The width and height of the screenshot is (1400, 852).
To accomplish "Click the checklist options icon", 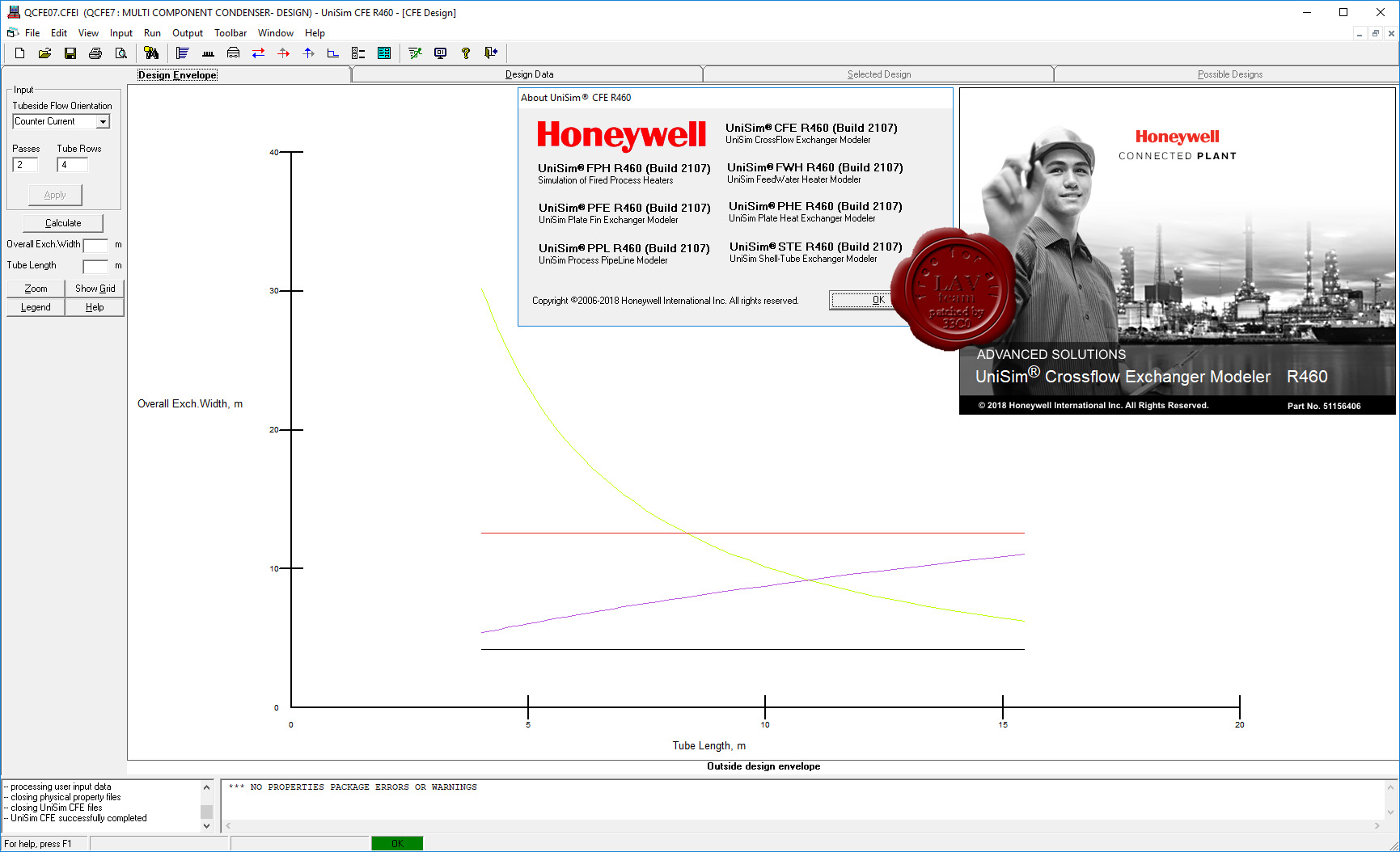I will click(x=358, y=53).
